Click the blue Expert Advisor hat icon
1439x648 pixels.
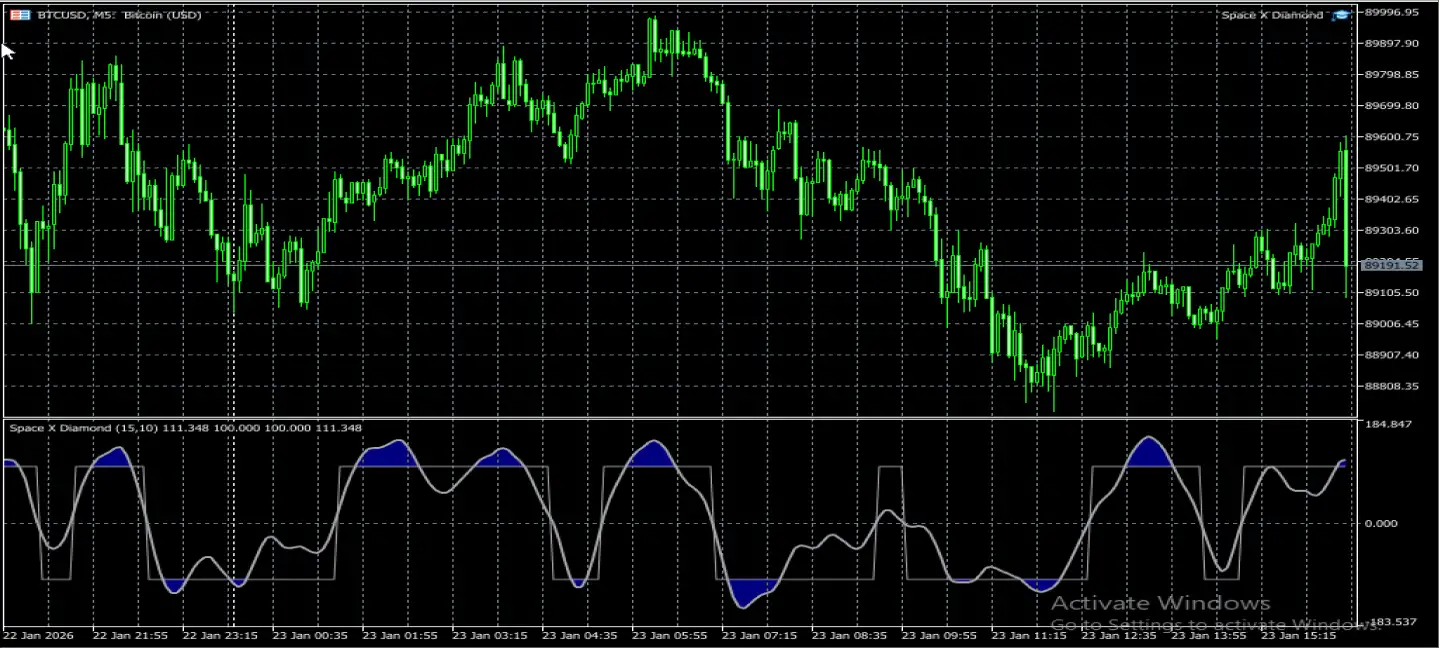1340,15
